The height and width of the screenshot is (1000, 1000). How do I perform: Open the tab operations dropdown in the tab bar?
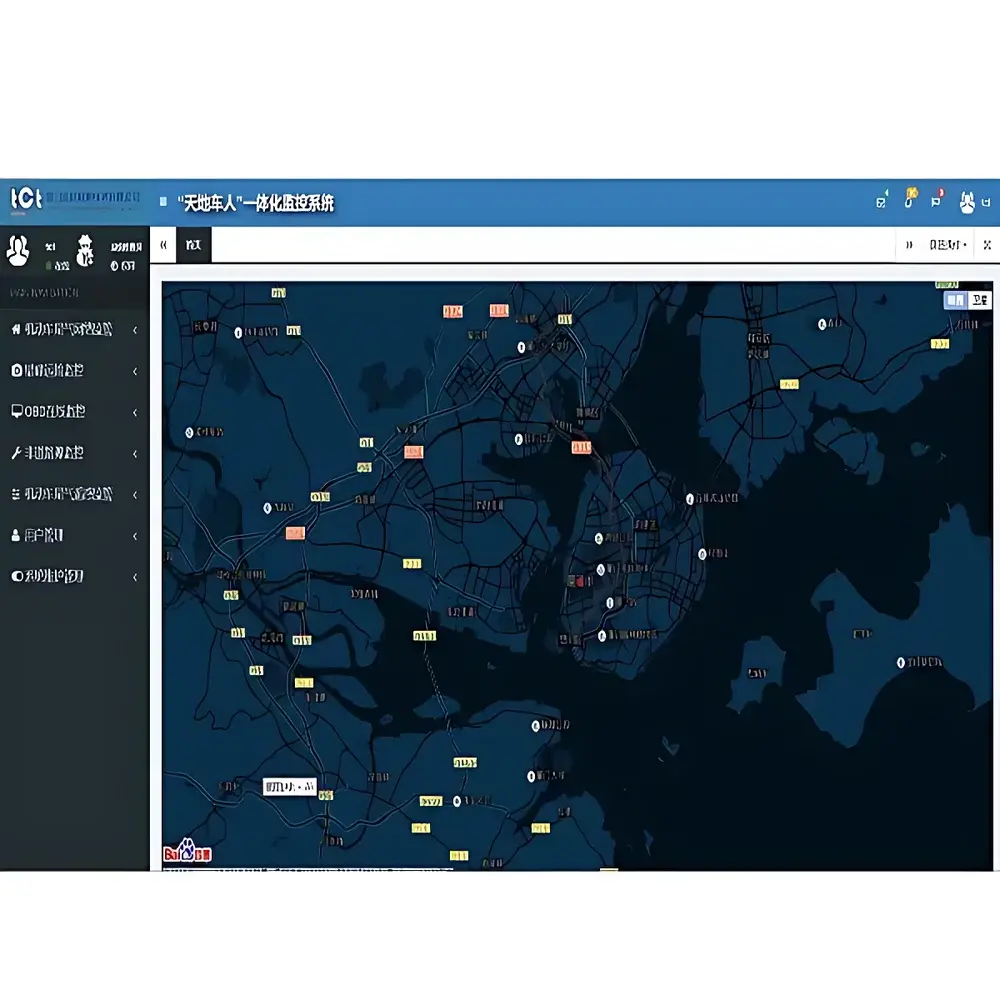pos(948,244)
